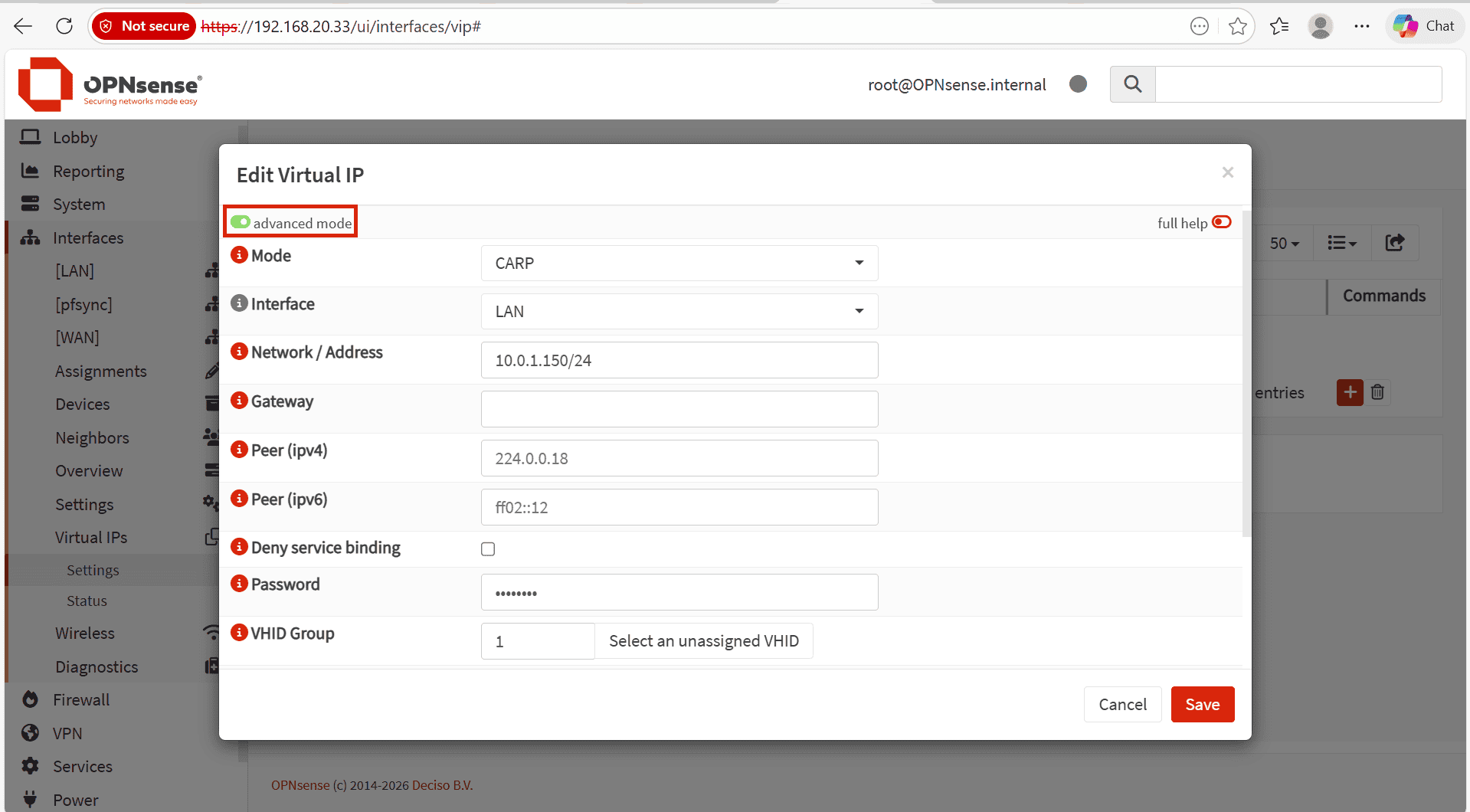The width and height of the screenshot is (1470, 812).
Task: Toggle the full help switch
Action: 1222,222
